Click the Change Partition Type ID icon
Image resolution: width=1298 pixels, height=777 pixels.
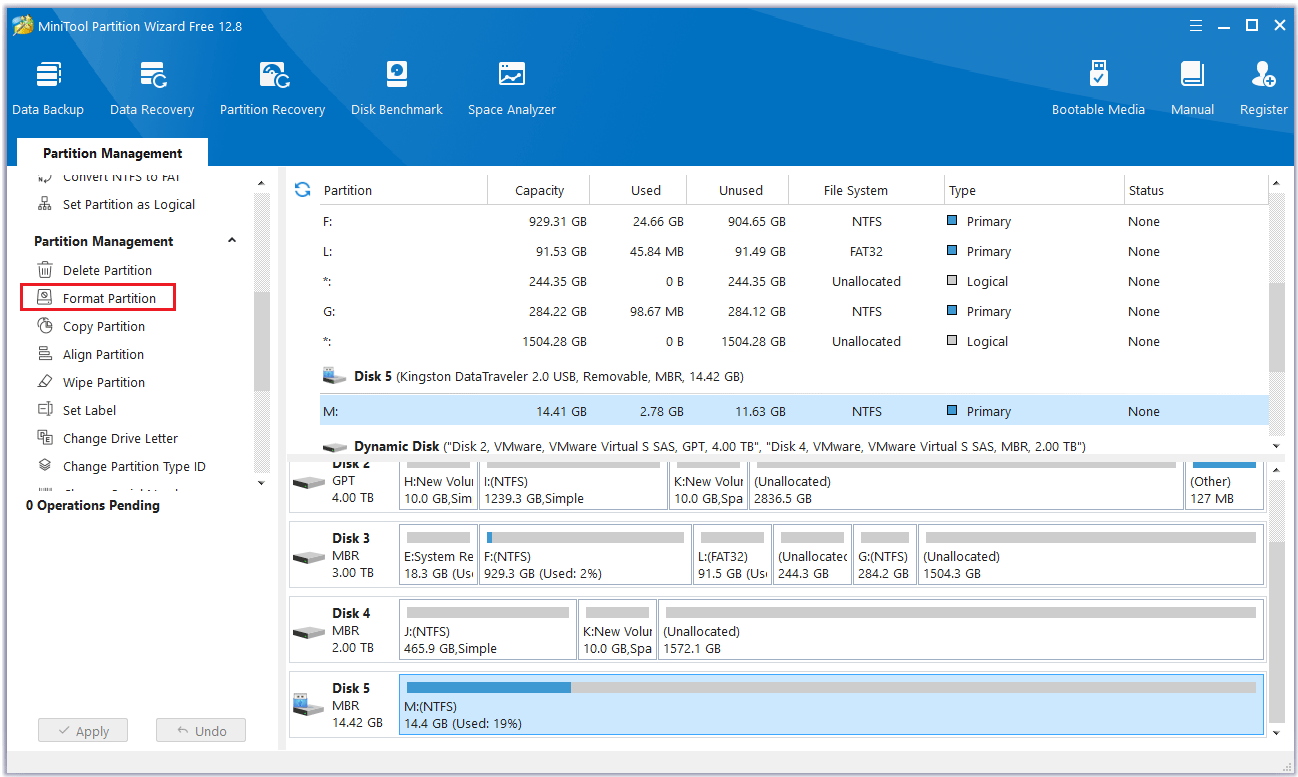[x=45, y=466]
